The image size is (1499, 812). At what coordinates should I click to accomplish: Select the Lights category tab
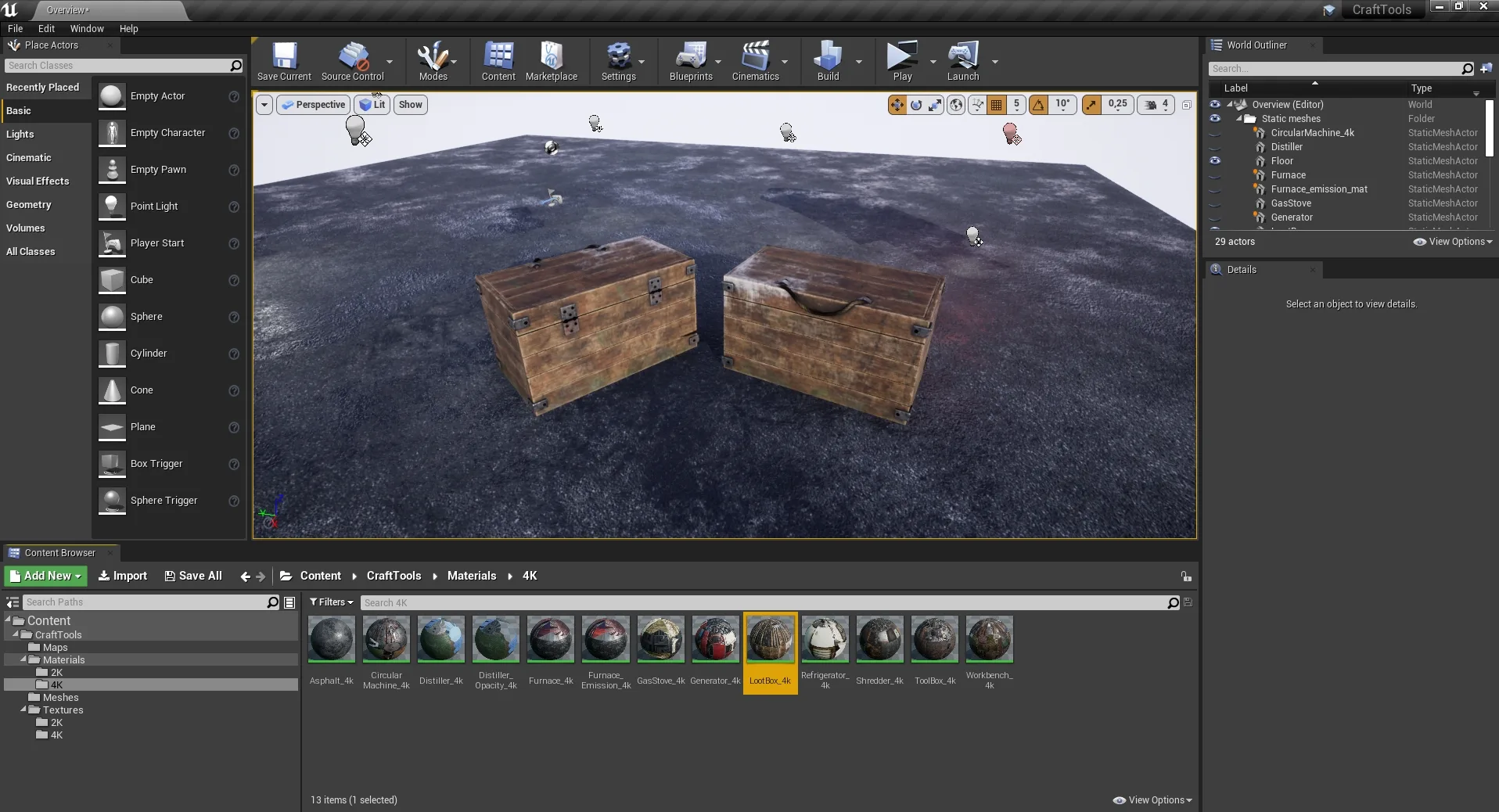tap(45, 135)
